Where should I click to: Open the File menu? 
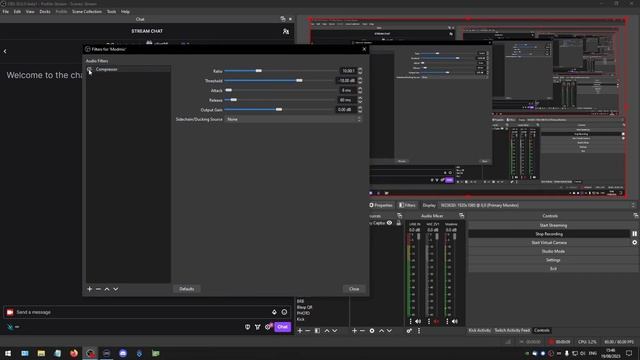point(6,11)
